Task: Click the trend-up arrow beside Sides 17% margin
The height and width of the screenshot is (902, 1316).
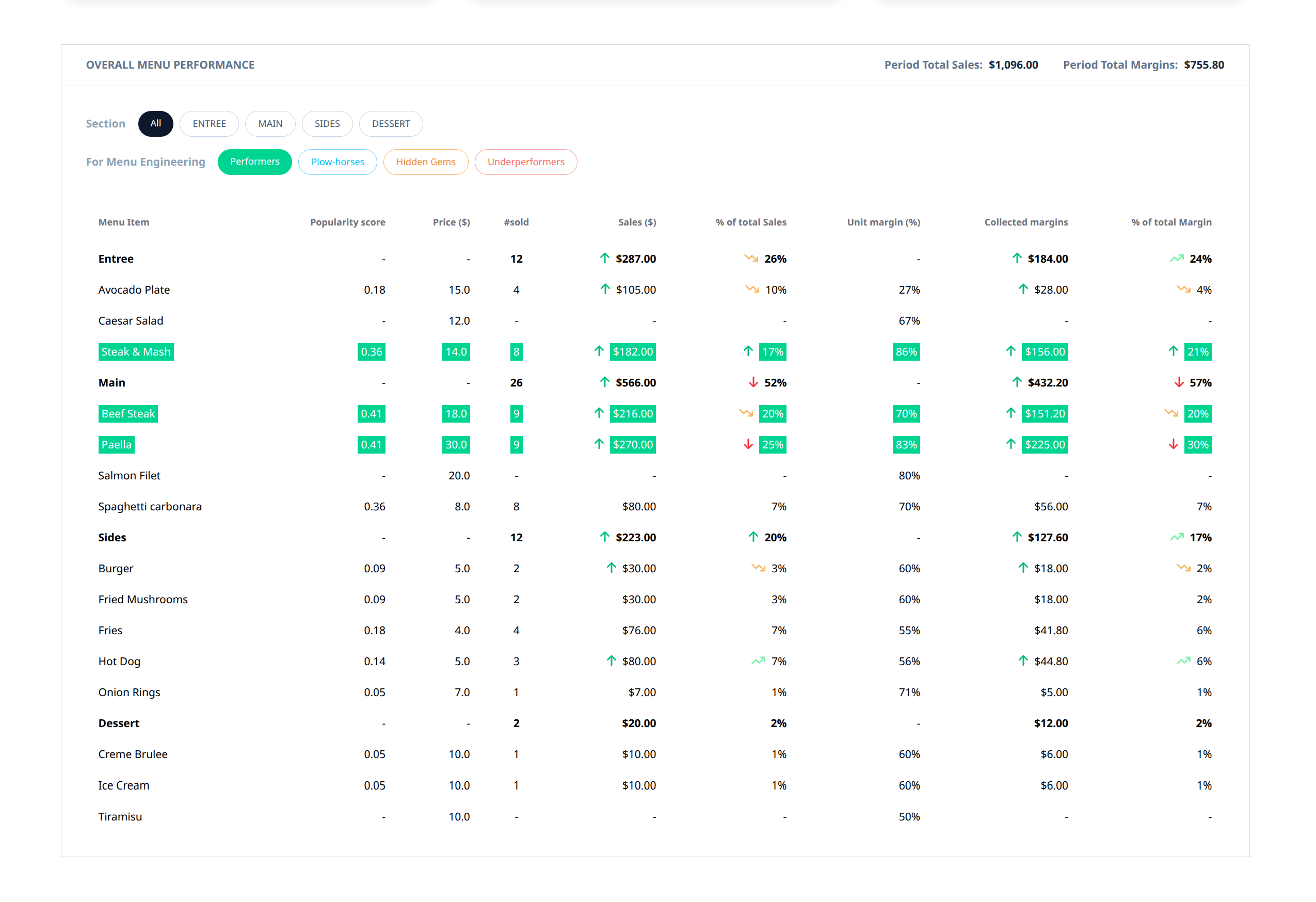Action: 1177,537
